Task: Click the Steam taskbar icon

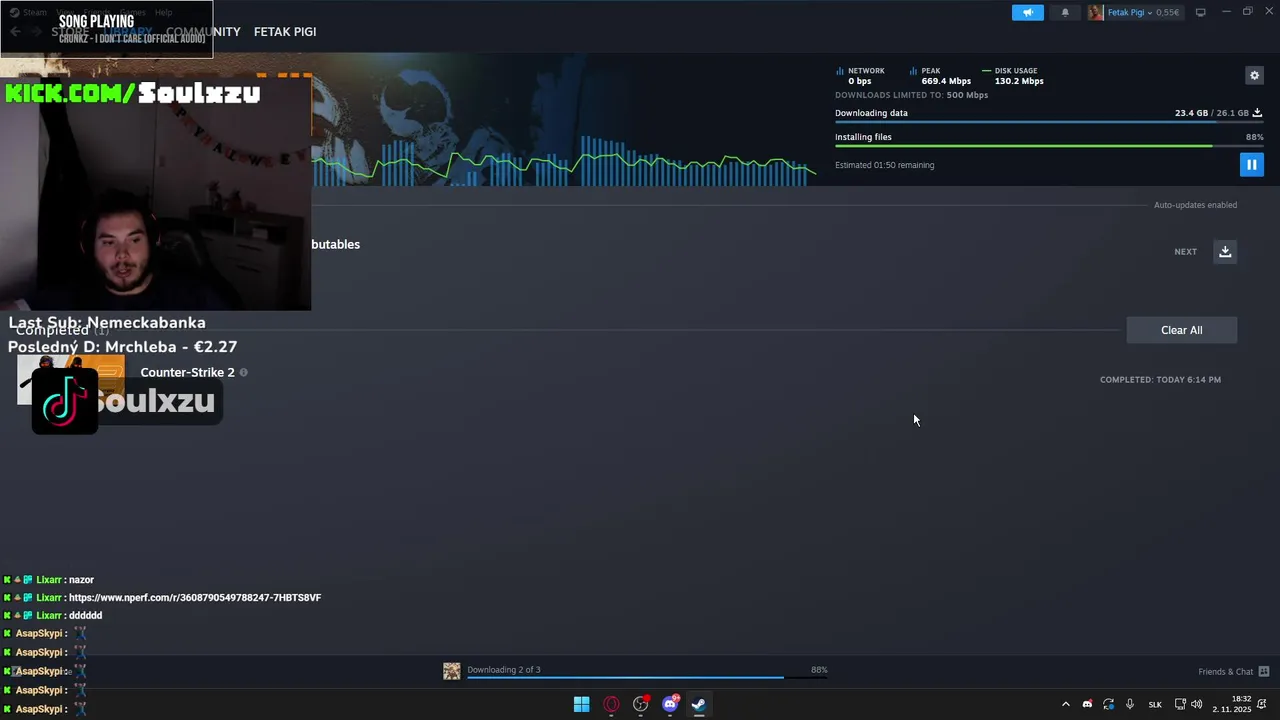Action: click(699, 704)
